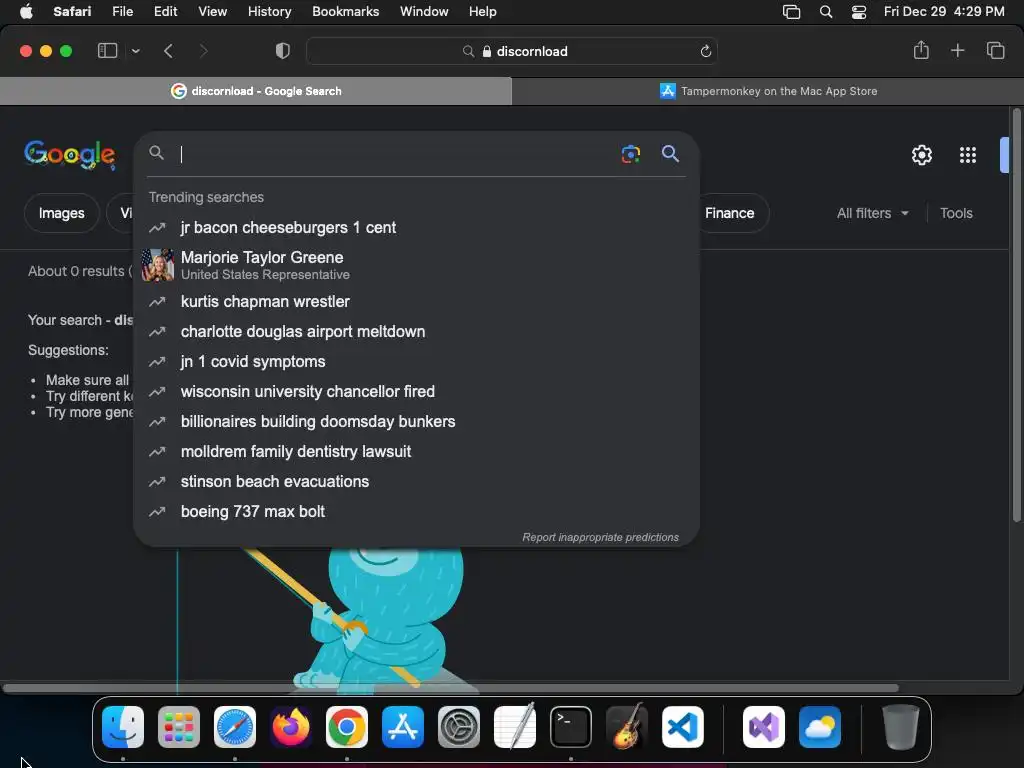Open the privacy report shield icon
The height and width of the screenshot is (768, 1024).
coord(283,51)
